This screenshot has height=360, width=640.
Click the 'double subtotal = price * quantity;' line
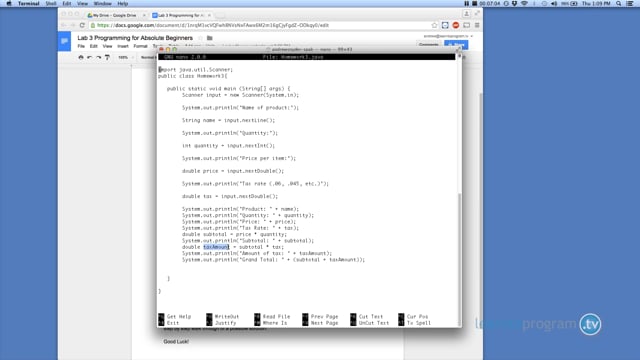[234, 234]
